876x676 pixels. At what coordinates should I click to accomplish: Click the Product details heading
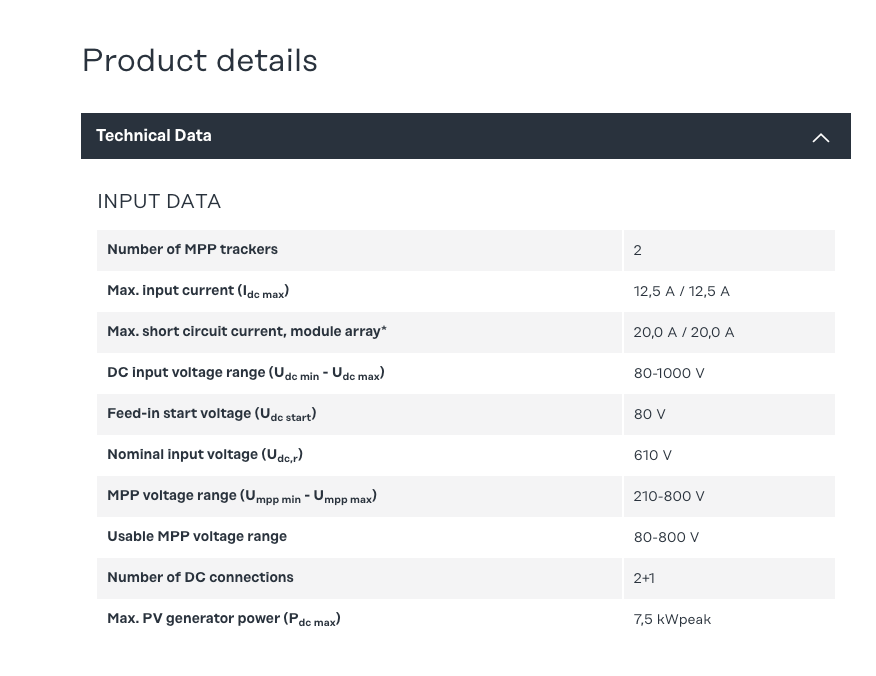pyautogui.click(x=199, y=61)
